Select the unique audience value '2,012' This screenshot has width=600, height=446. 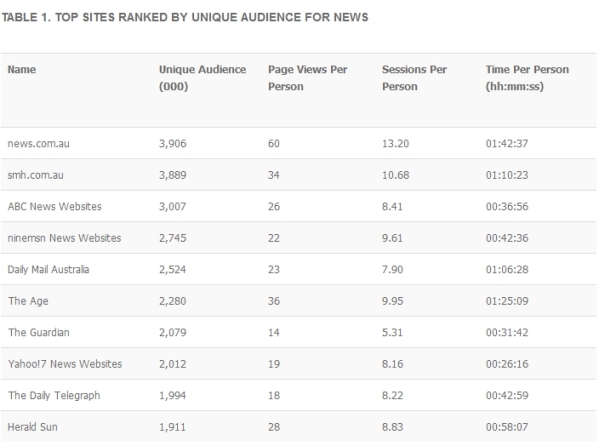(x=173, y=364)
